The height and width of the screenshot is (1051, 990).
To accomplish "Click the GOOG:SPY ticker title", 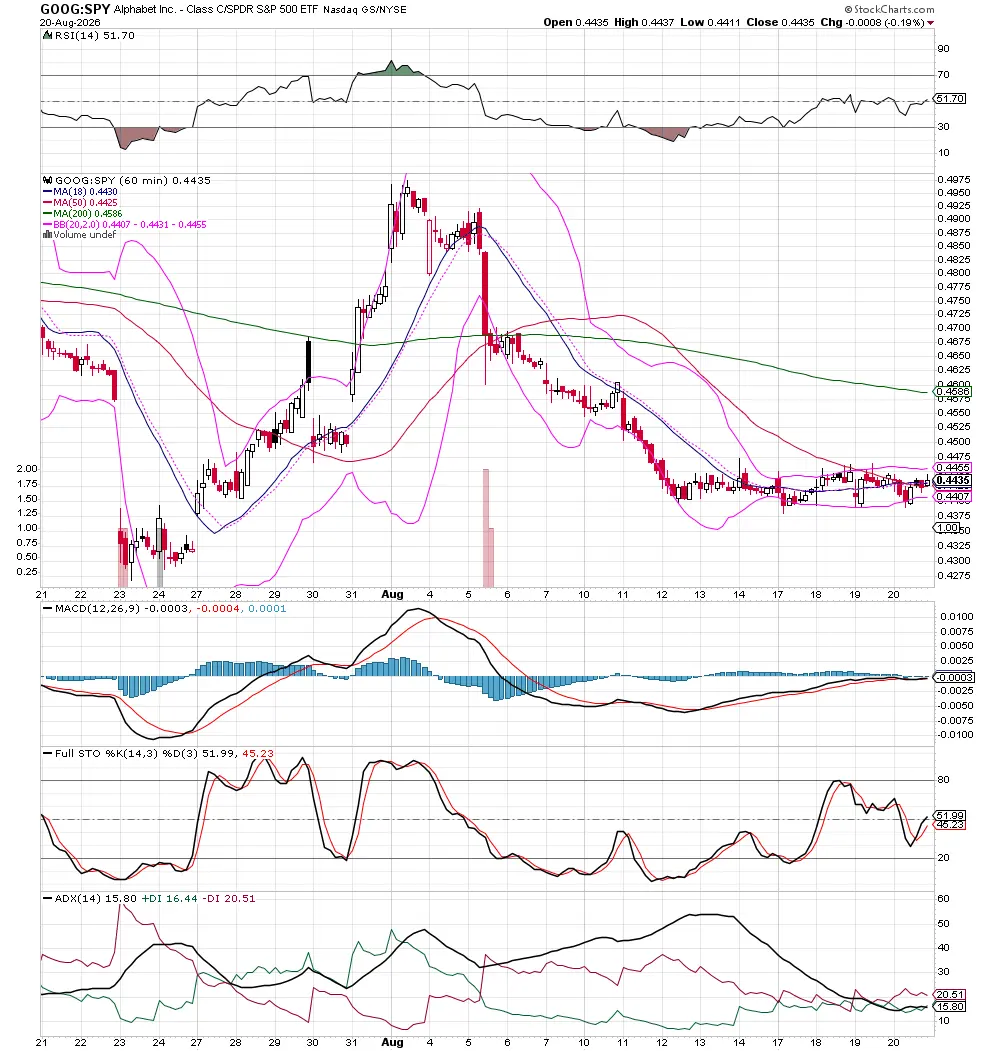I will click(75, 9).
